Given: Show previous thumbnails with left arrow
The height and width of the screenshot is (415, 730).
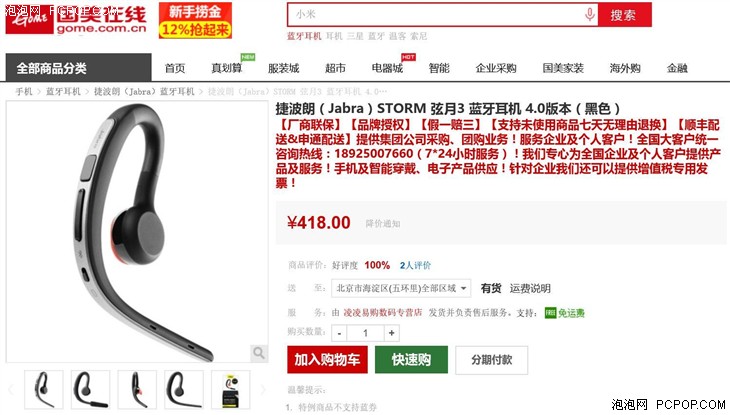Looking at the screenshot, I should point(12,390).
